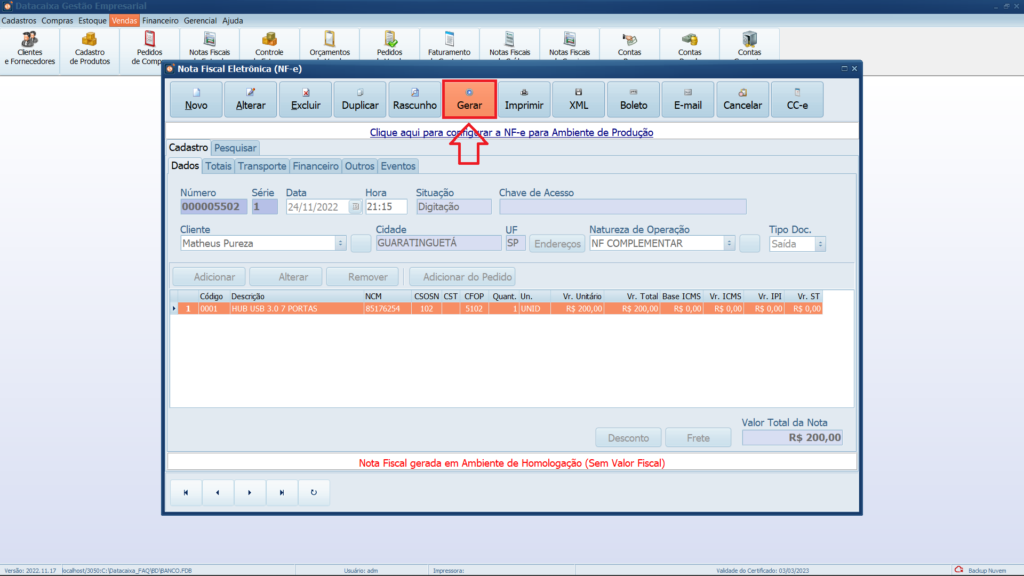This screenshot has height=576, width=1024.
Task: Click the Duplicar toolbar button
Action: [360, 100]
